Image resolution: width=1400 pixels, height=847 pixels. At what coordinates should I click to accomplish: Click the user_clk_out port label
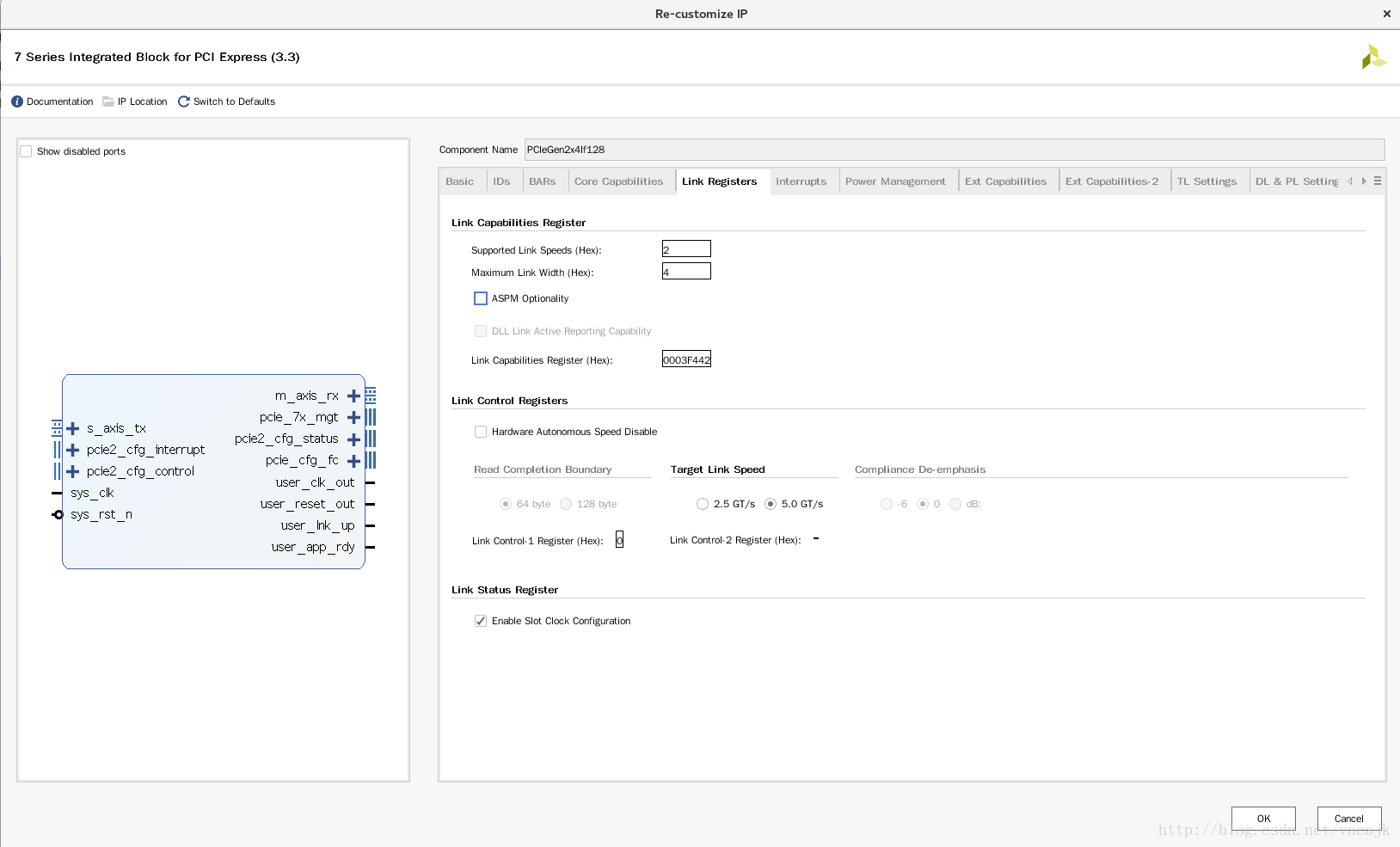tap(315, 482)
